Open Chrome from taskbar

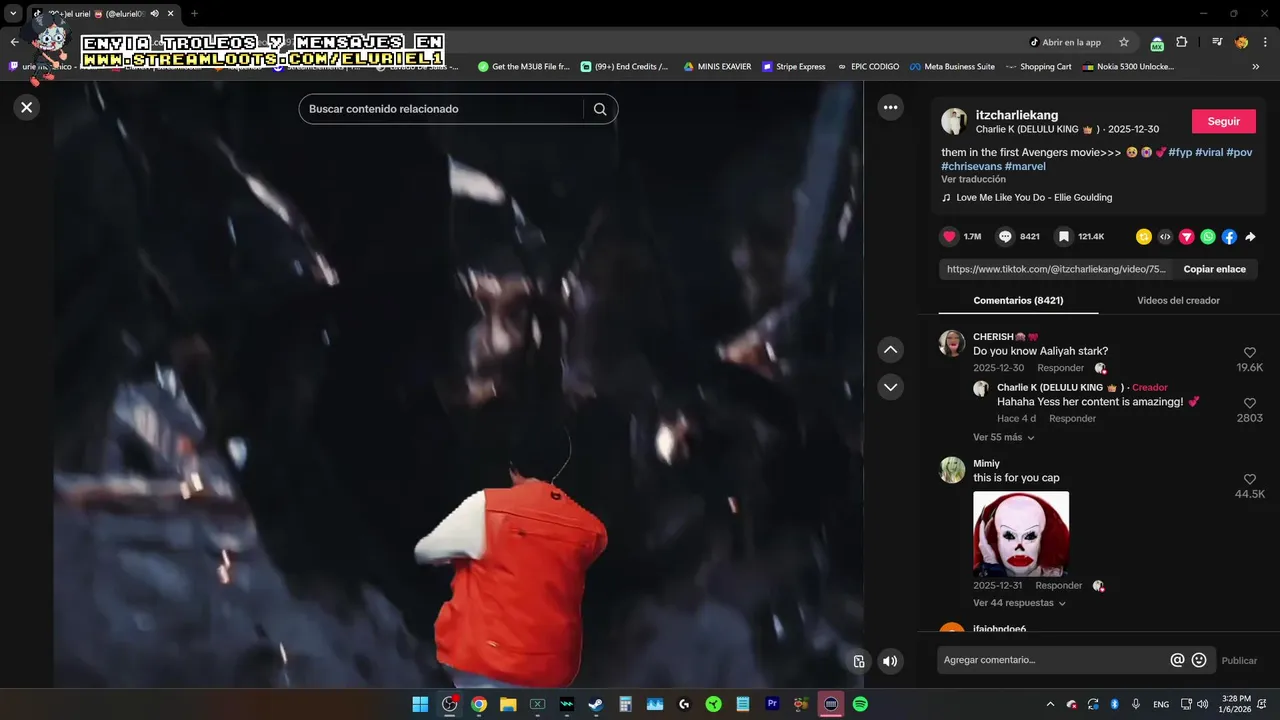coord(479,704)
